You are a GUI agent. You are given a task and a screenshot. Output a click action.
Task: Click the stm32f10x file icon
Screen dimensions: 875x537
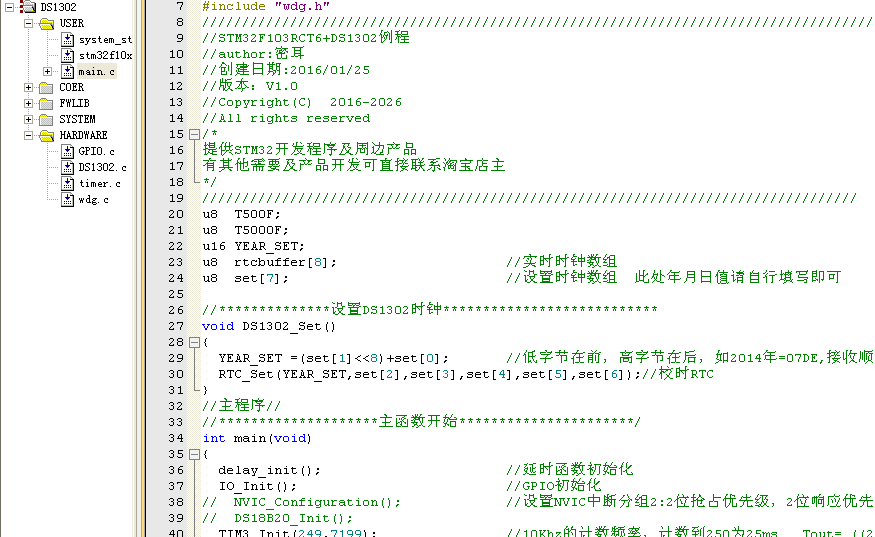68,55
